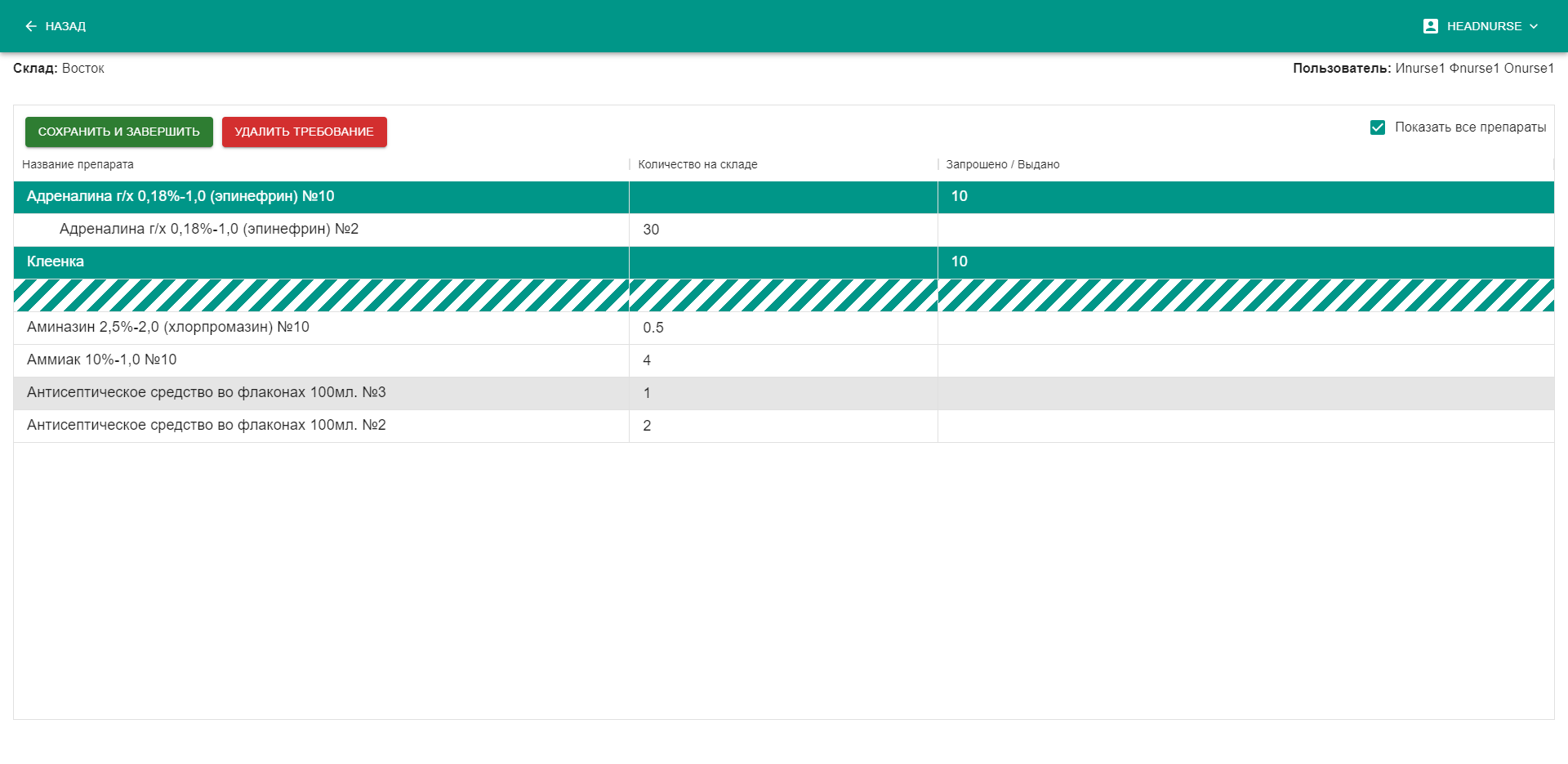Select the Адреналина №10 group row
This screenshot has width=1568, height=764.
tap(180, 196)
